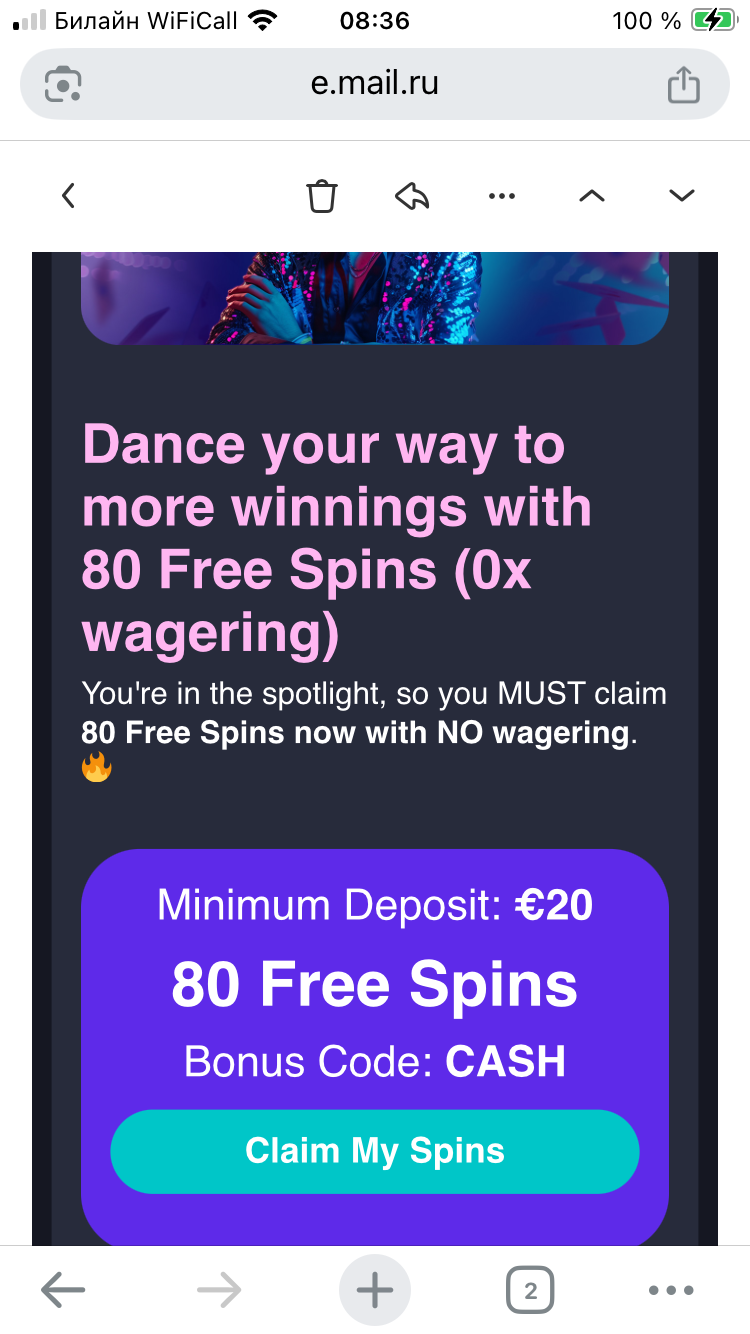This screenshot has width=750, height=1334.
Task: Go to next message with down chevron
Action: click(682, 196)
